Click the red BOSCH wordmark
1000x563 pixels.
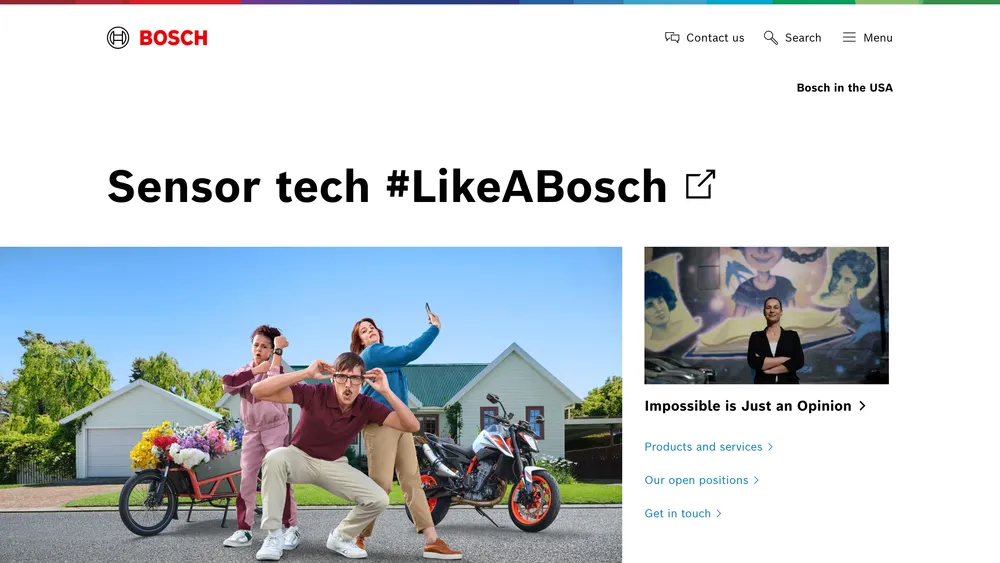click(173, 38)
